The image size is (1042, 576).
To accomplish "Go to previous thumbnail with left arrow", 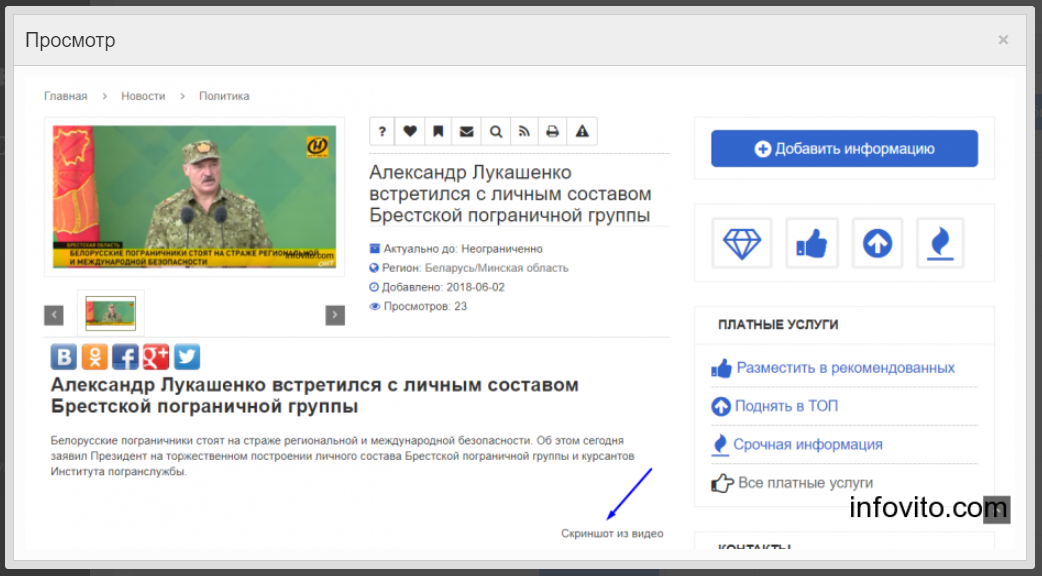I will [x=54, y=315].
